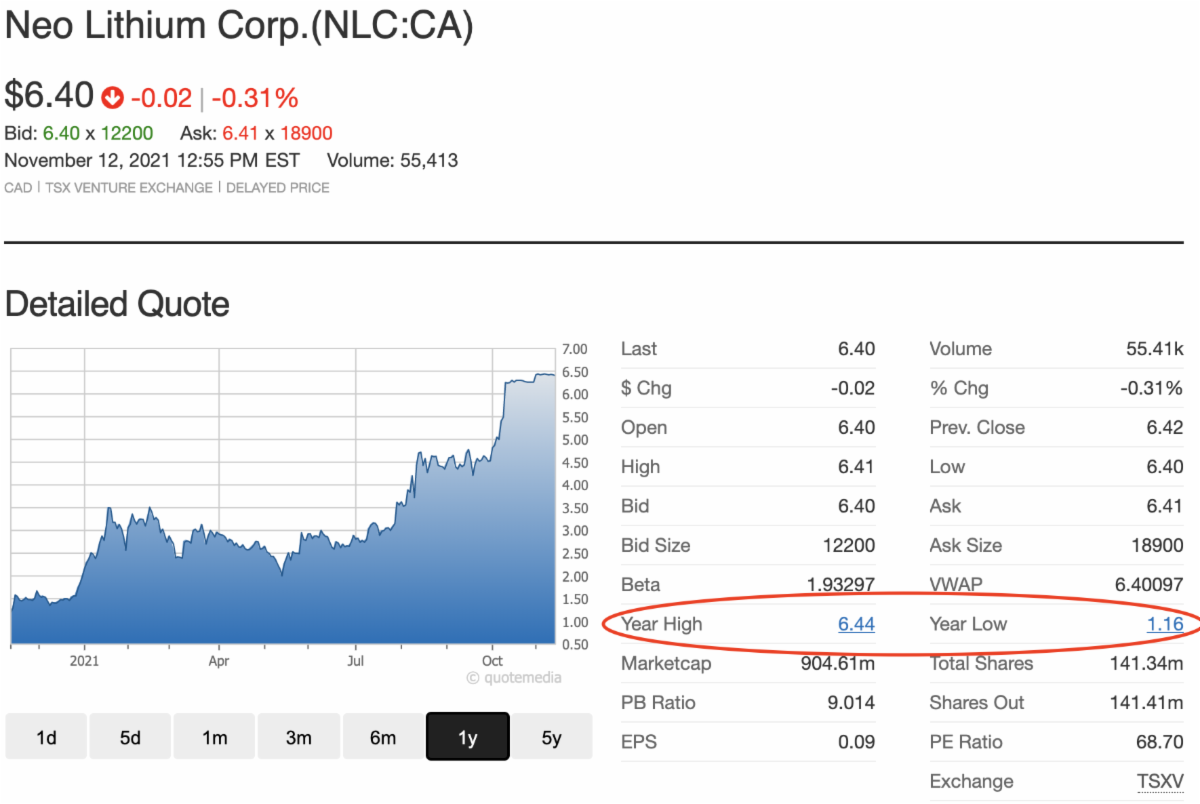
Task: Open the Year High 6.44 link
Action: (x=856, y=624)
